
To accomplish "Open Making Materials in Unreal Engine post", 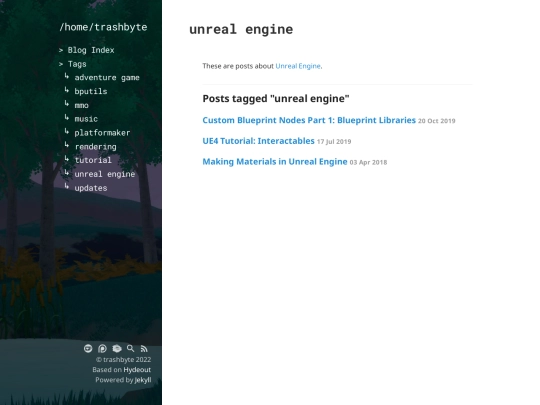I will tap(275, 162).
